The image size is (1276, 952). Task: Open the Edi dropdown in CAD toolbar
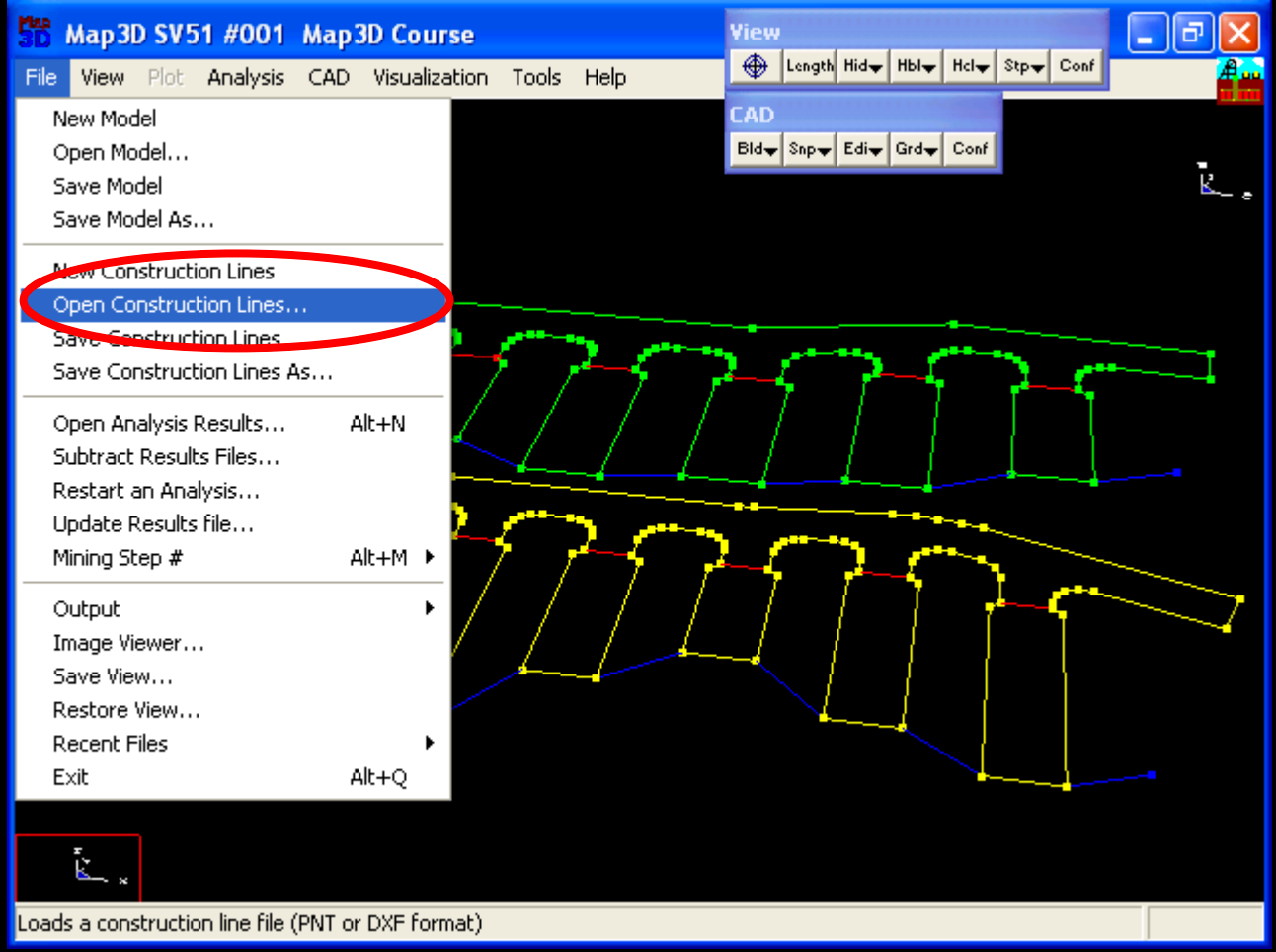pos(862,149)
